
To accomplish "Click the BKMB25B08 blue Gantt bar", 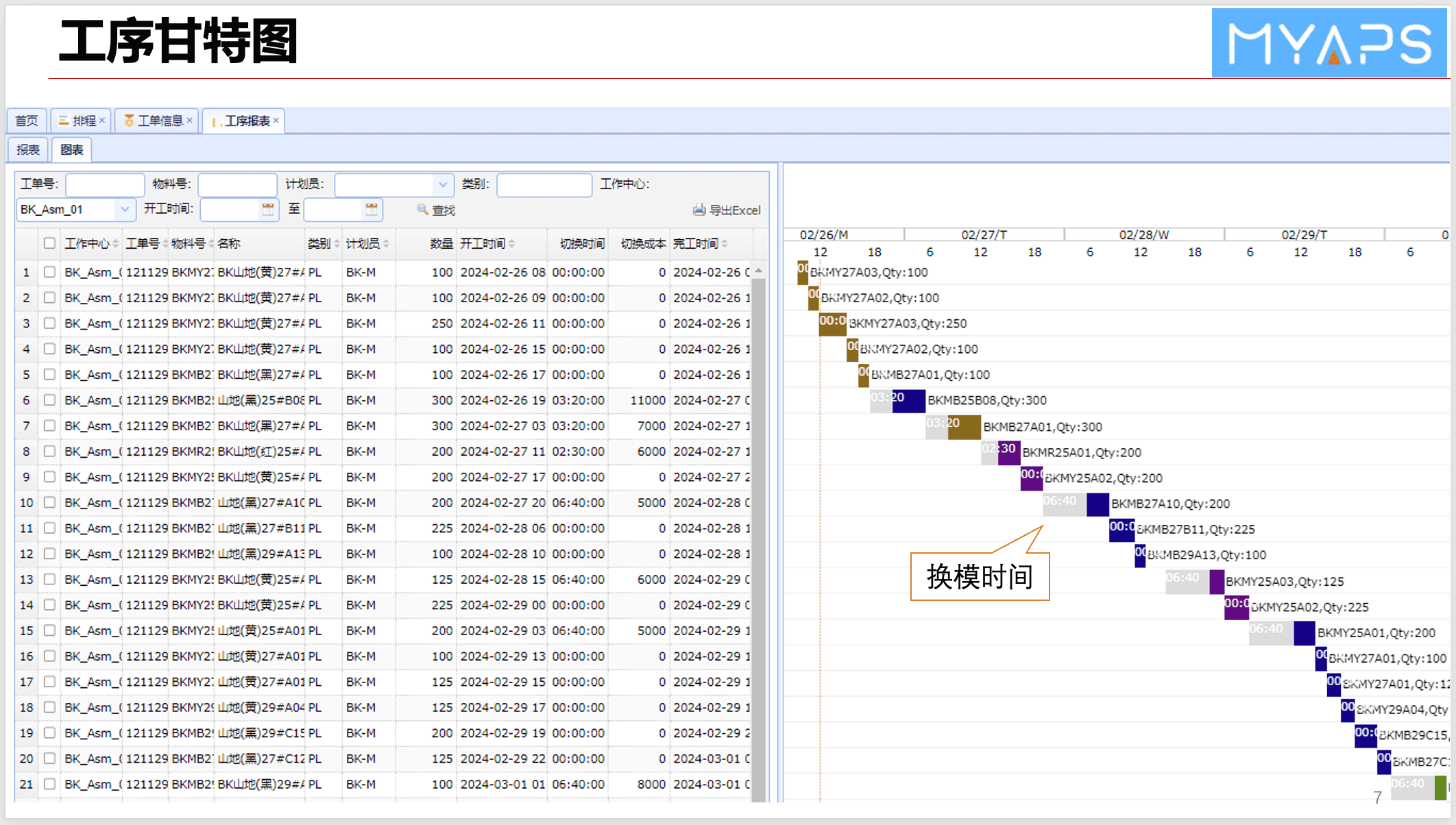I will (909, 401).
